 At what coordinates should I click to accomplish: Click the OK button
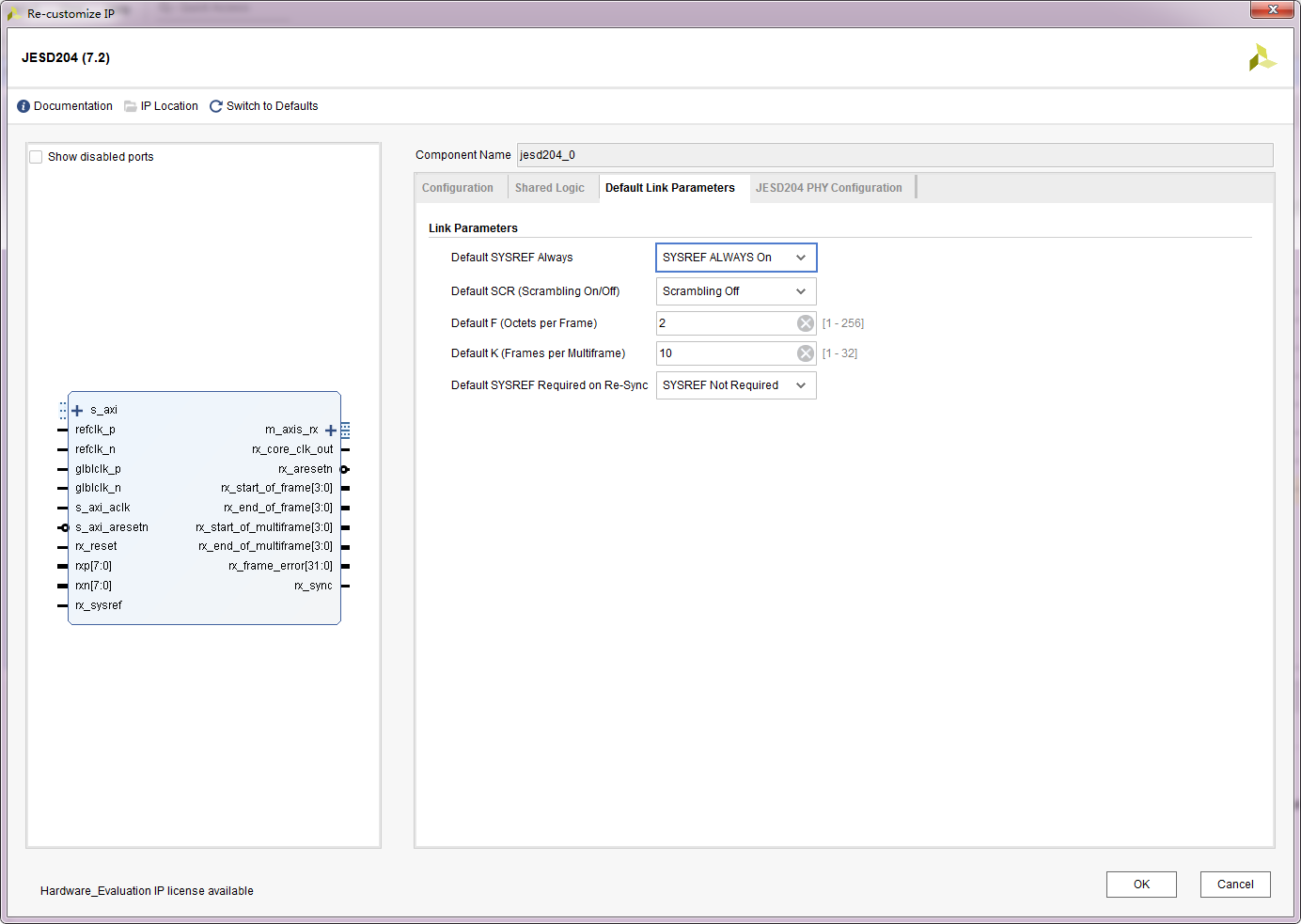[x=1141, y=885]
